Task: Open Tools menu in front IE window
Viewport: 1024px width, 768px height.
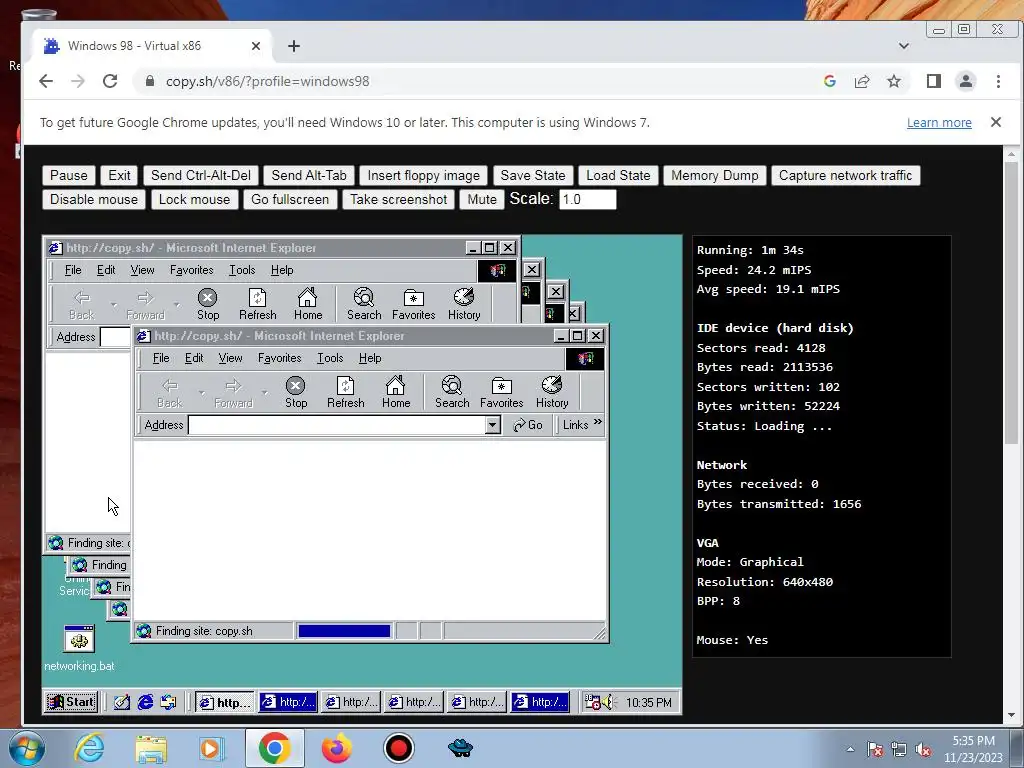Action: coord(330,358)
